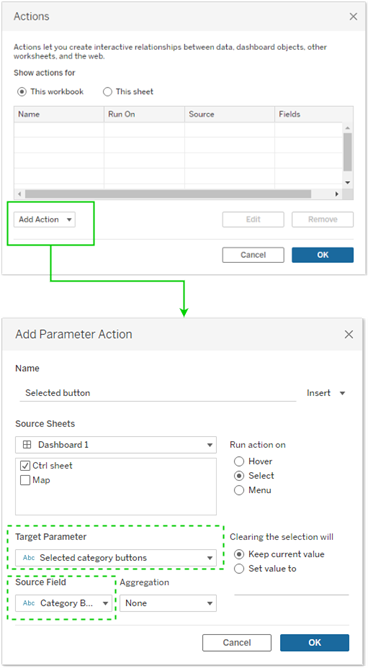368x668 pixels.
Task: Click the vertical scrollbar down arrow
Action: point(348,182)
